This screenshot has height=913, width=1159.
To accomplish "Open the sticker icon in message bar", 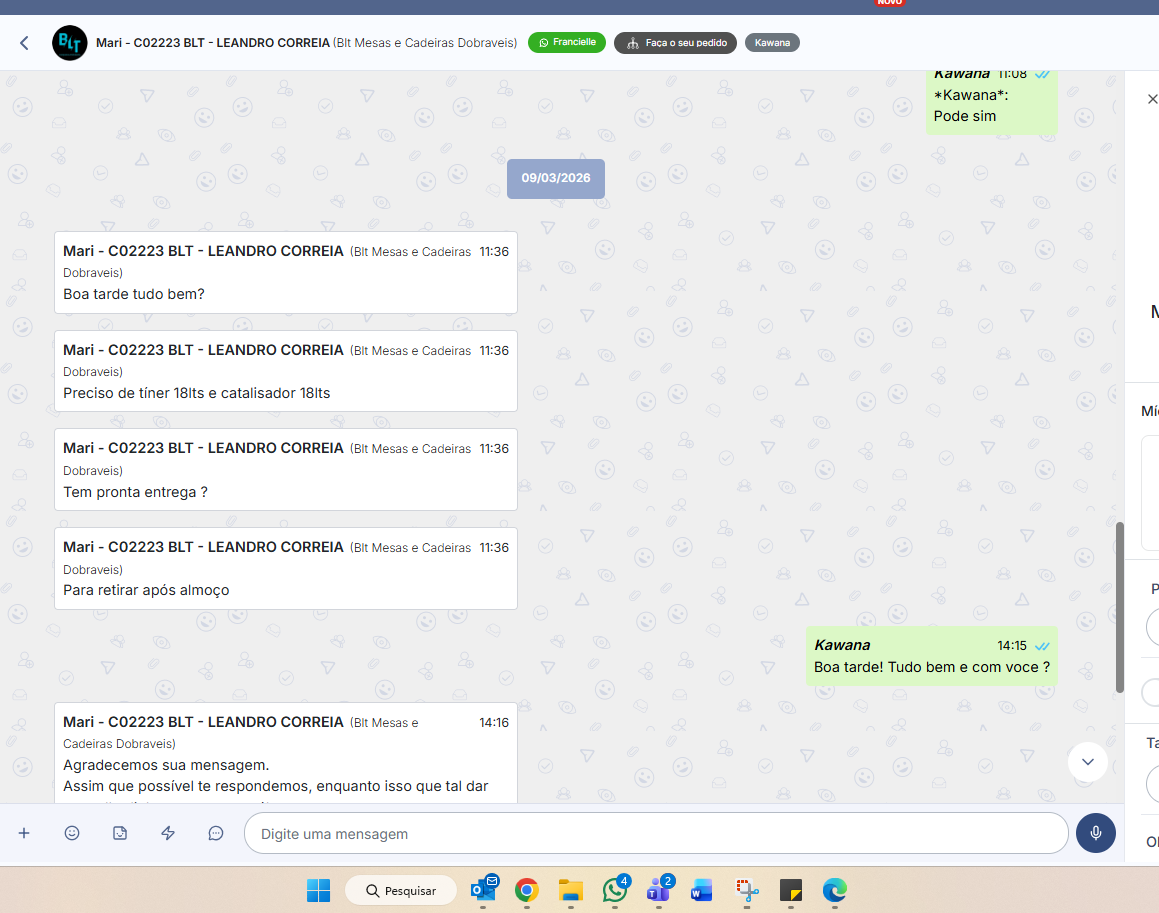I will tap(120, 833).
